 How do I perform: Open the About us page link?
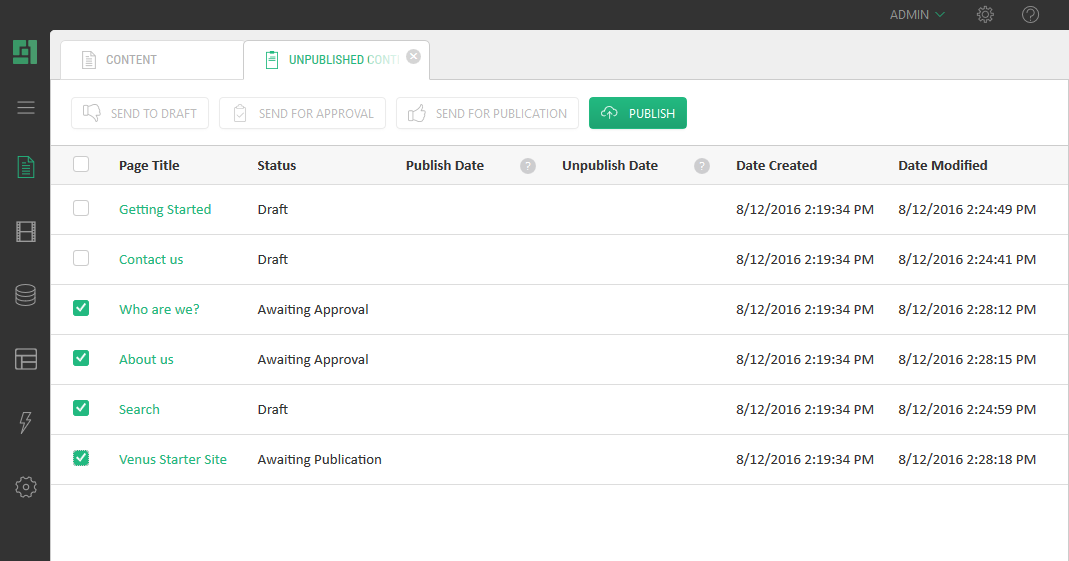[146, 359]
